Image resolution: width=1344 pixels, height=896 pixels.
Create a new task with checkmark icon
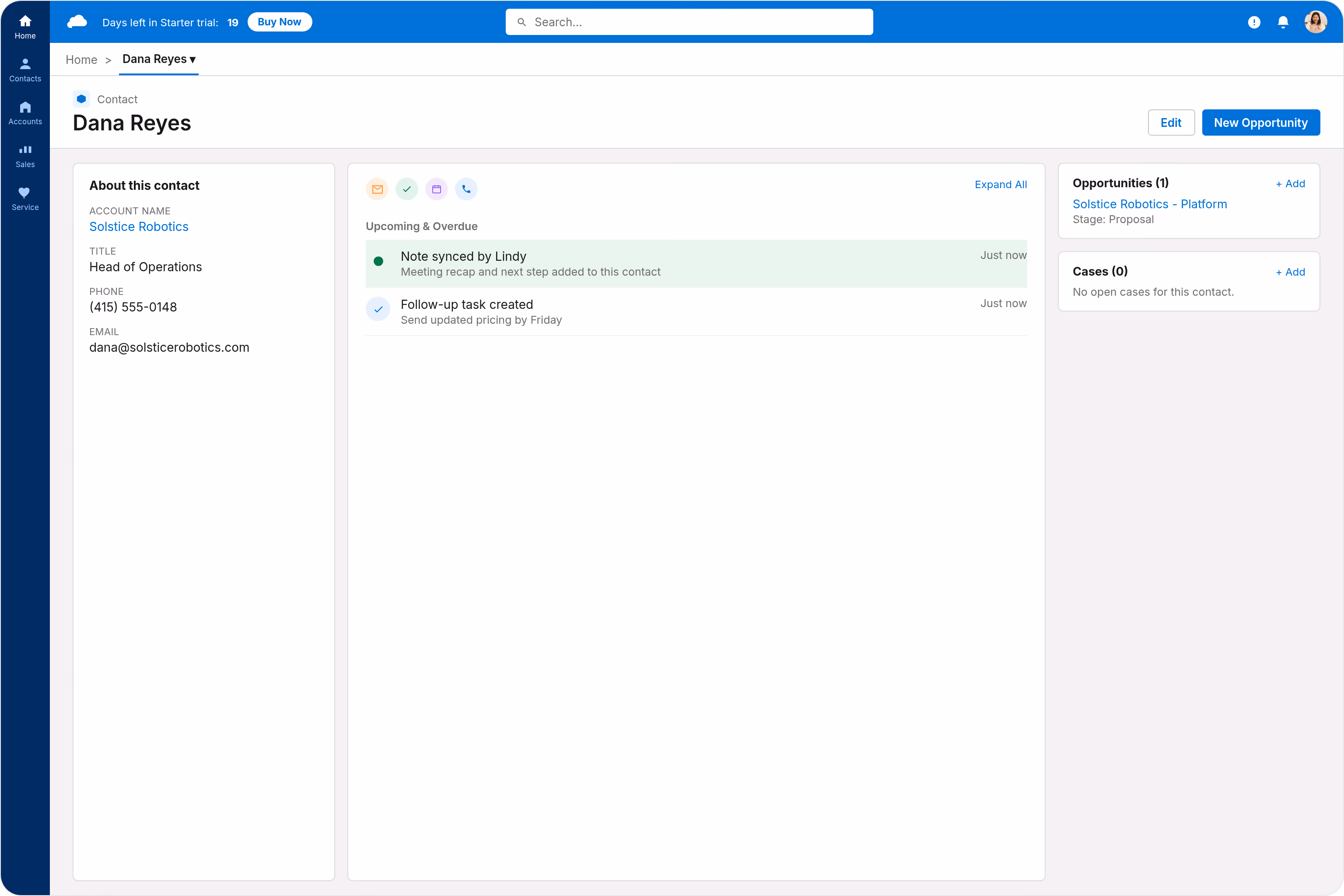(407, 189)
